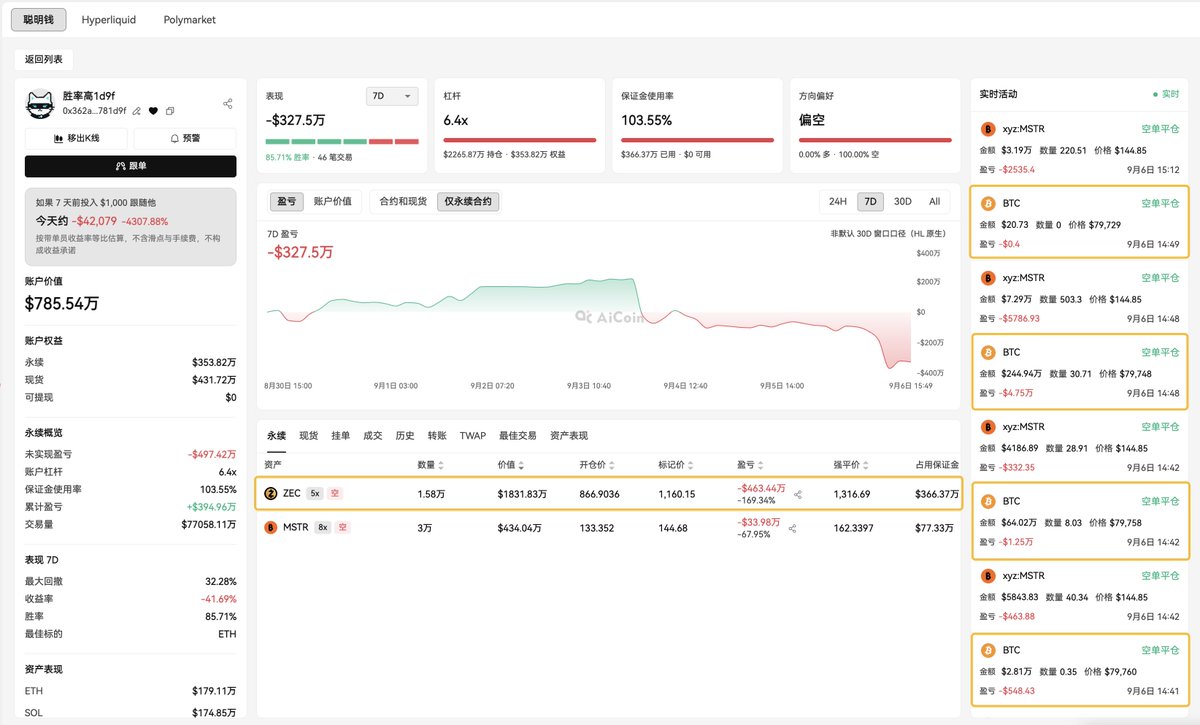
Task: Set the chart range to 30D
Action: (x=902, y=201)
